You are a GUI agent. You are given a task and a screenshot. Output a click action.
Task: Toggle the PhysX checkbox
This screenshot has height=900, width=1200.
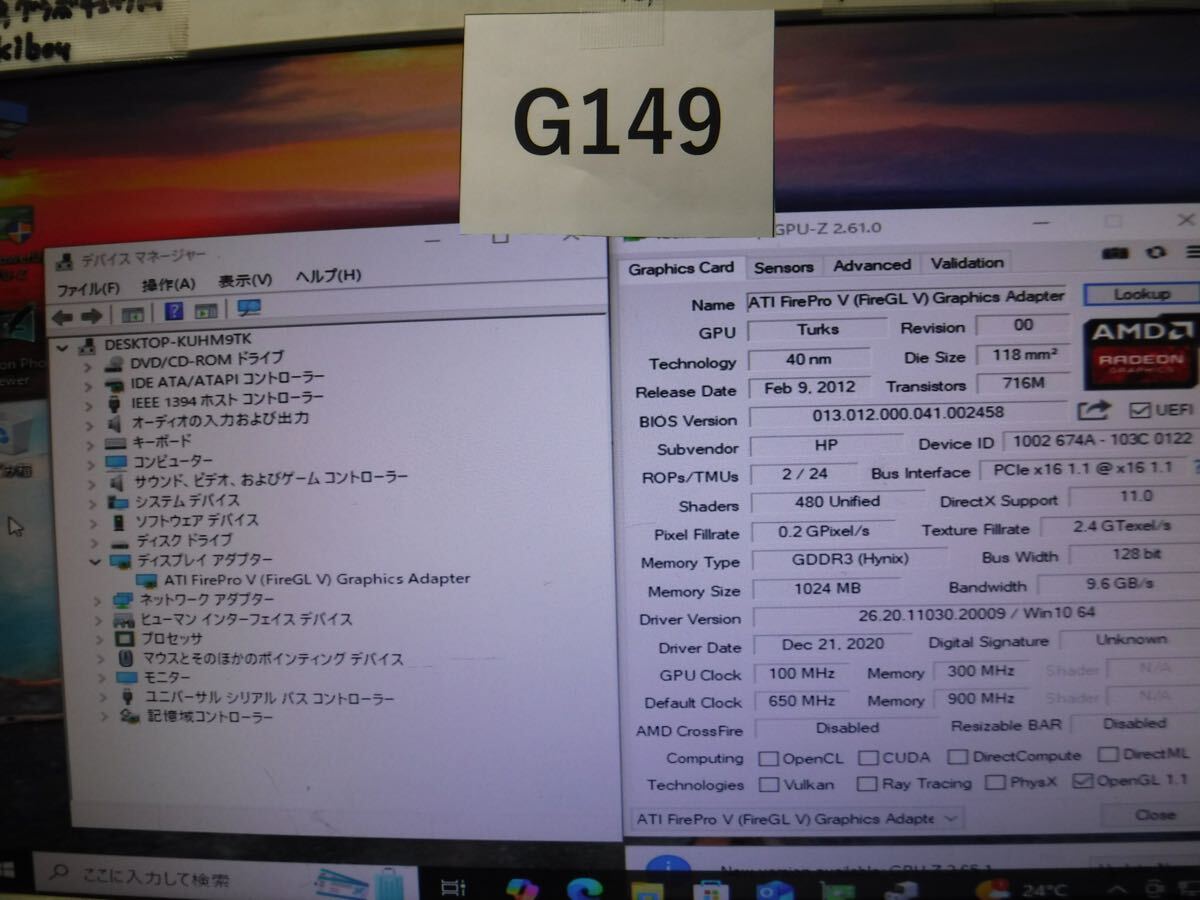995,782
